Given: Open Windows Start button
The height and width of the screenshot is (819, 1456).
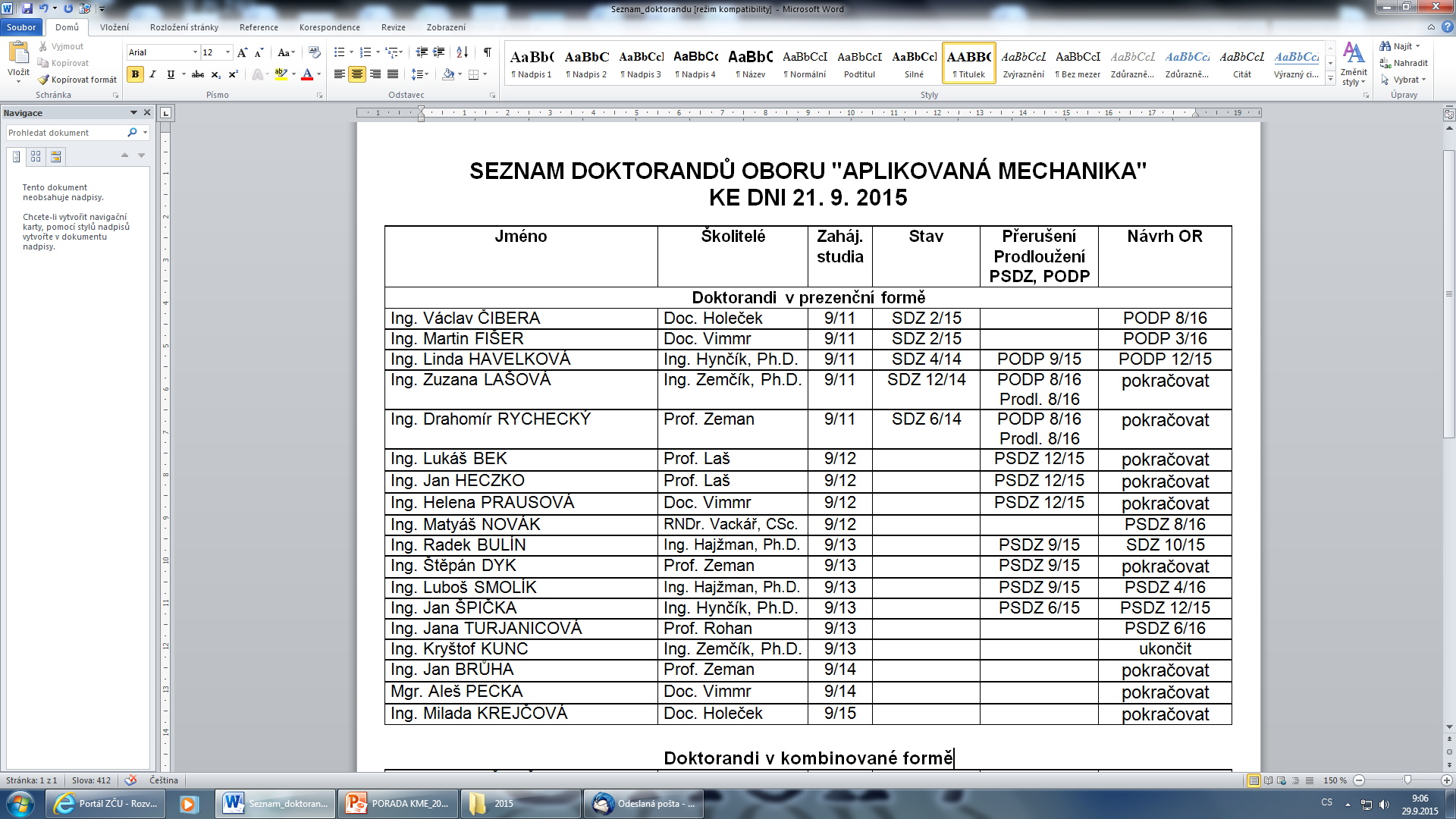Looking at the screenshot, I should click(x=20, y=804).
